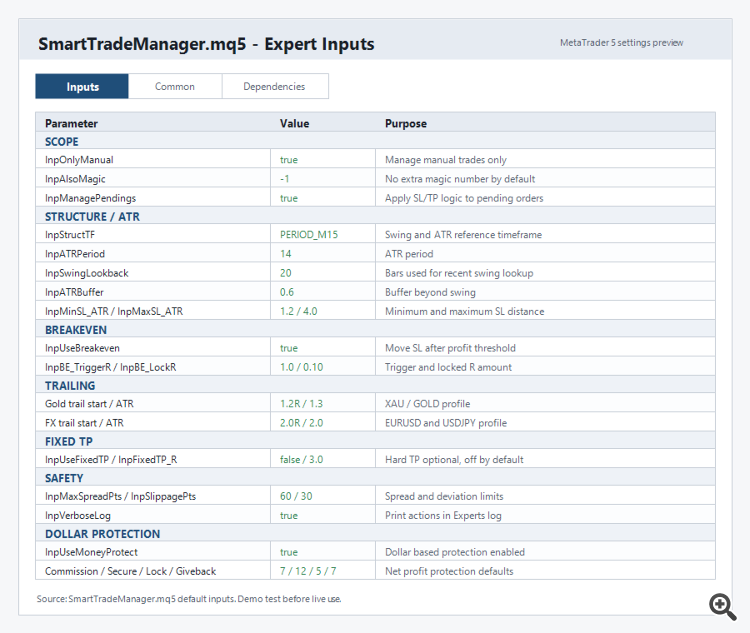Click 'Swing and ATR reference timeframe' text

(x=463, y=235)
